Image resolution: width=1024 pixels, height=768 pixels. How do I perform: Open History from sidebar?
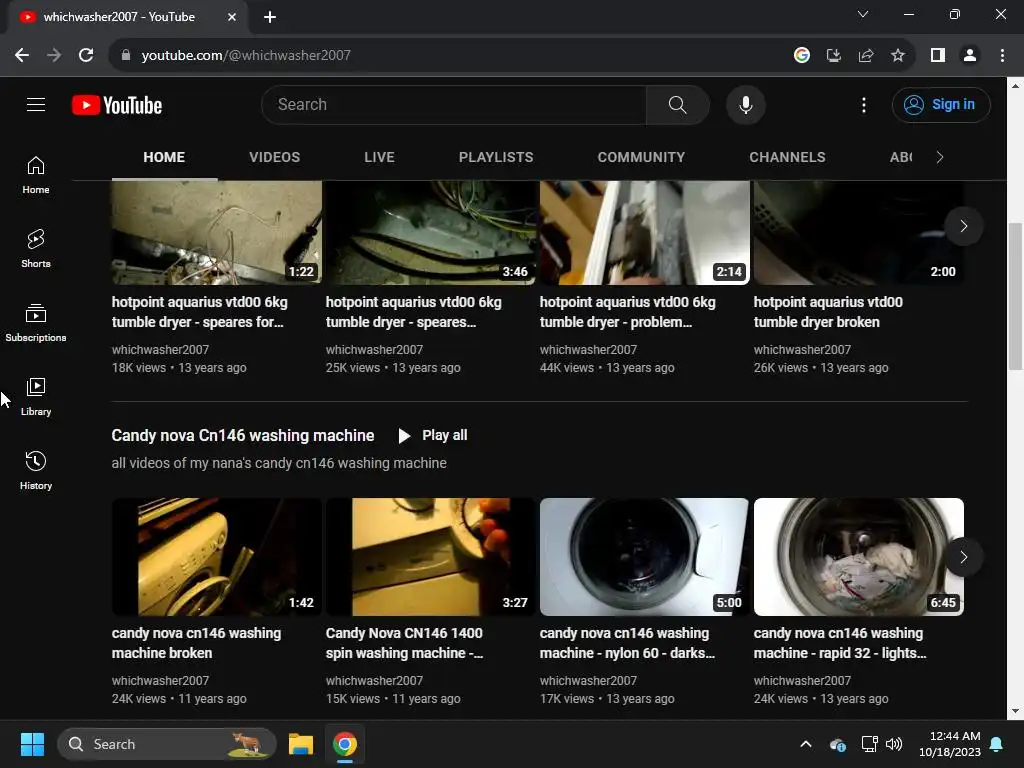(x=36, y=470)
